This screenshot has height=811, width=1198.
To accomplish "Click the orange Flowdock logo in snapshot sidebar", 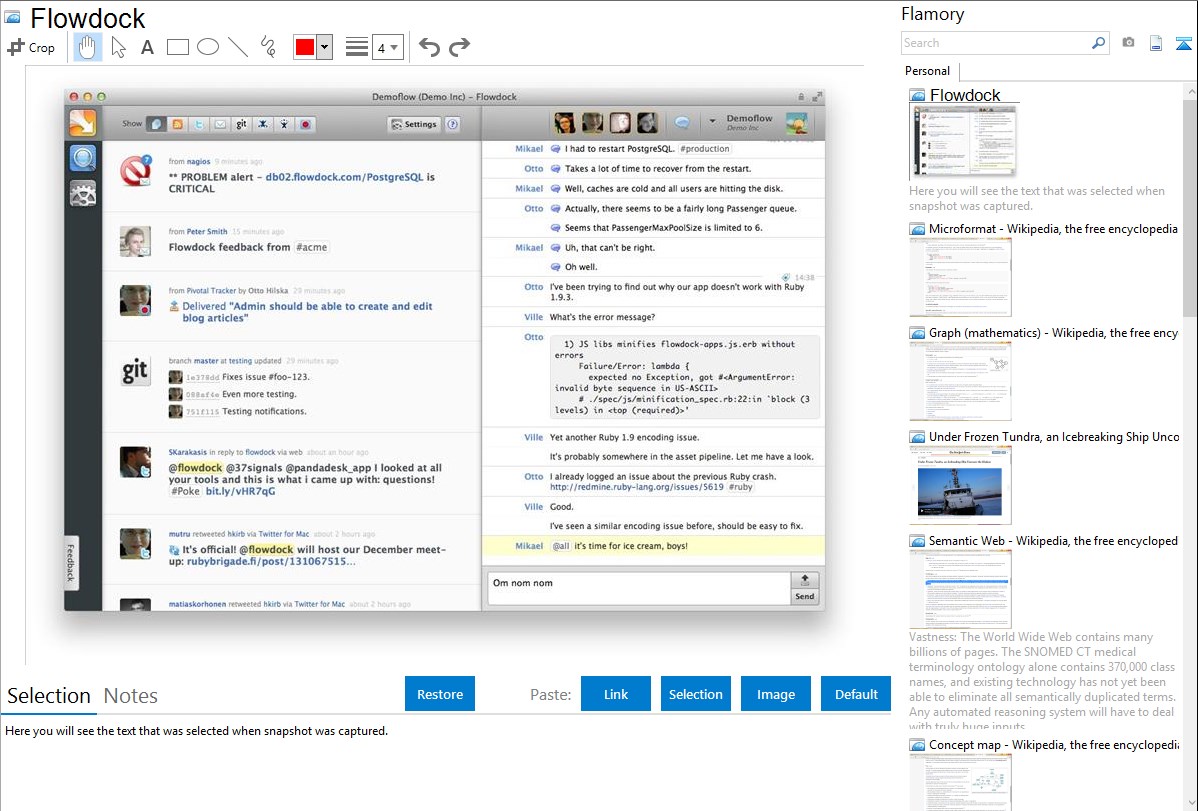I will coord(83,122).
